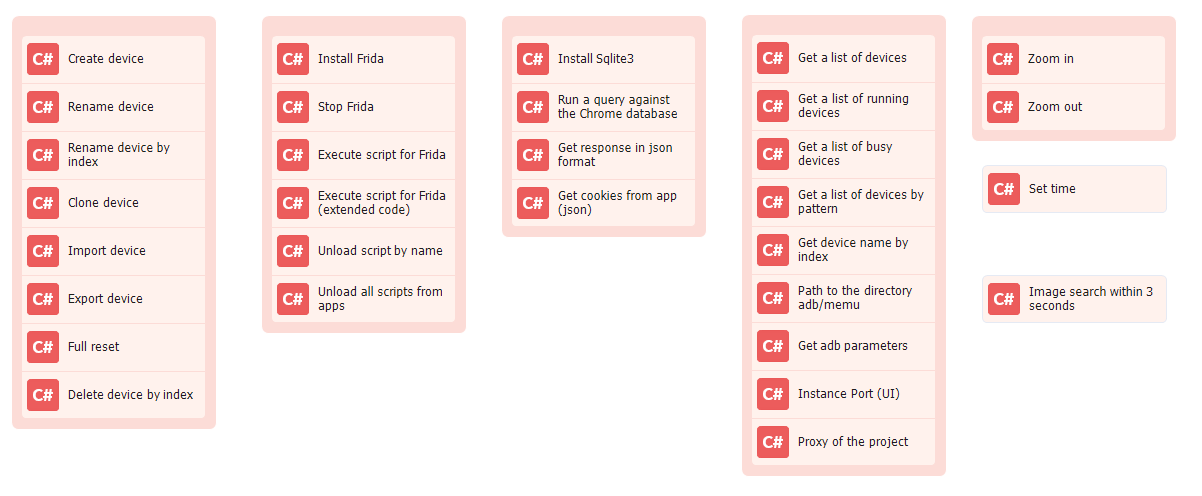This screenshot has height=496, width=1202.
Task: Click the C# icon for Image search within 3 seconds
Action: click(x=1004, y=299)
